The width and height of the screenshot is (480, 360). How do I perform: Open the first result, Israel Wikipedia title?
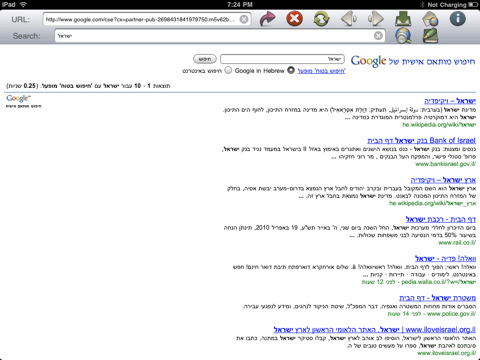[450, 101]
